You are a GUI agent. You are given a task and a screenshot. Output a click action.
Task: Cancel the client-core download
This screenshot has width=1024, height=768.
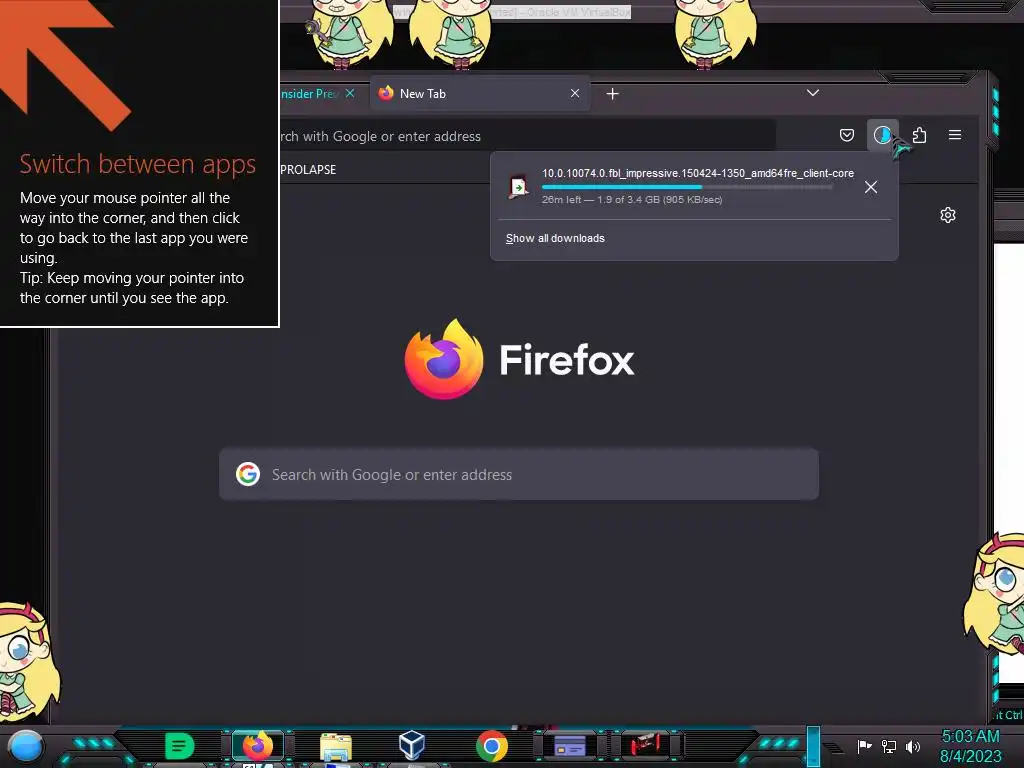click(871, 187)
